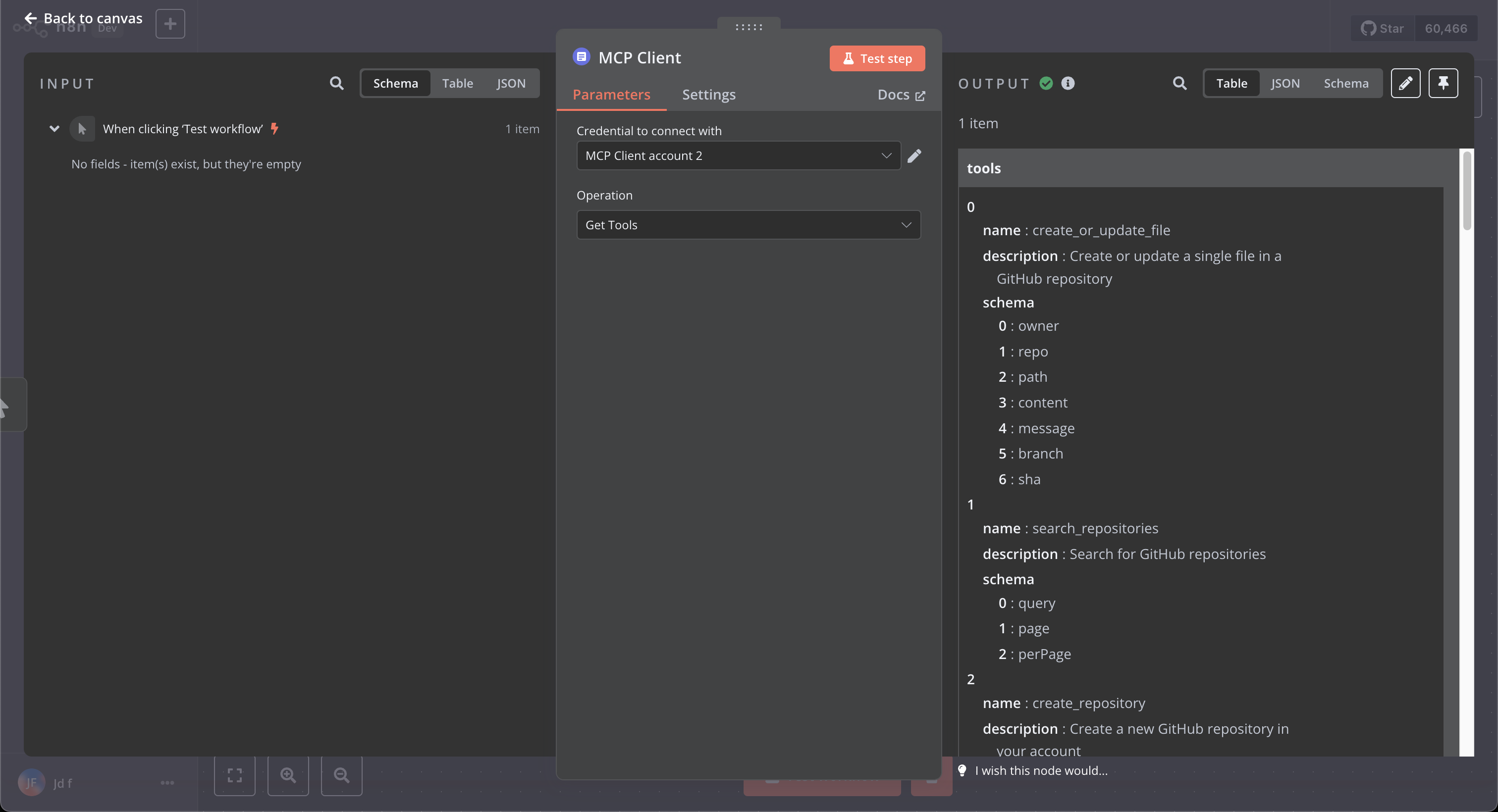Zoom out on the canvas

click(x=341, y=775)
